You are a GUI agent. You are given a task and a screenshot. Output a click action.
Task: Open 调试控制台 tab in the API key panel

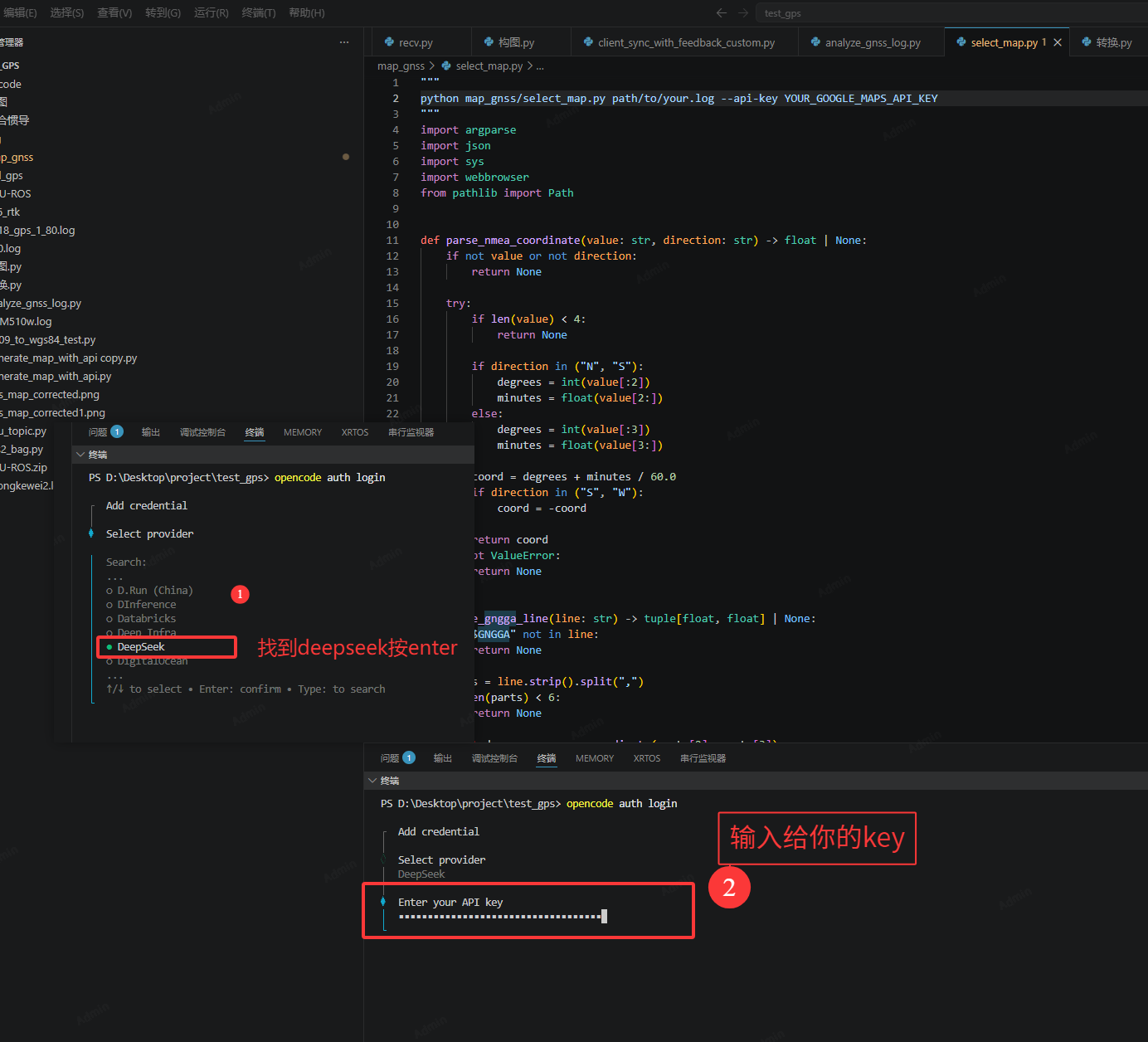coord(494,758)
